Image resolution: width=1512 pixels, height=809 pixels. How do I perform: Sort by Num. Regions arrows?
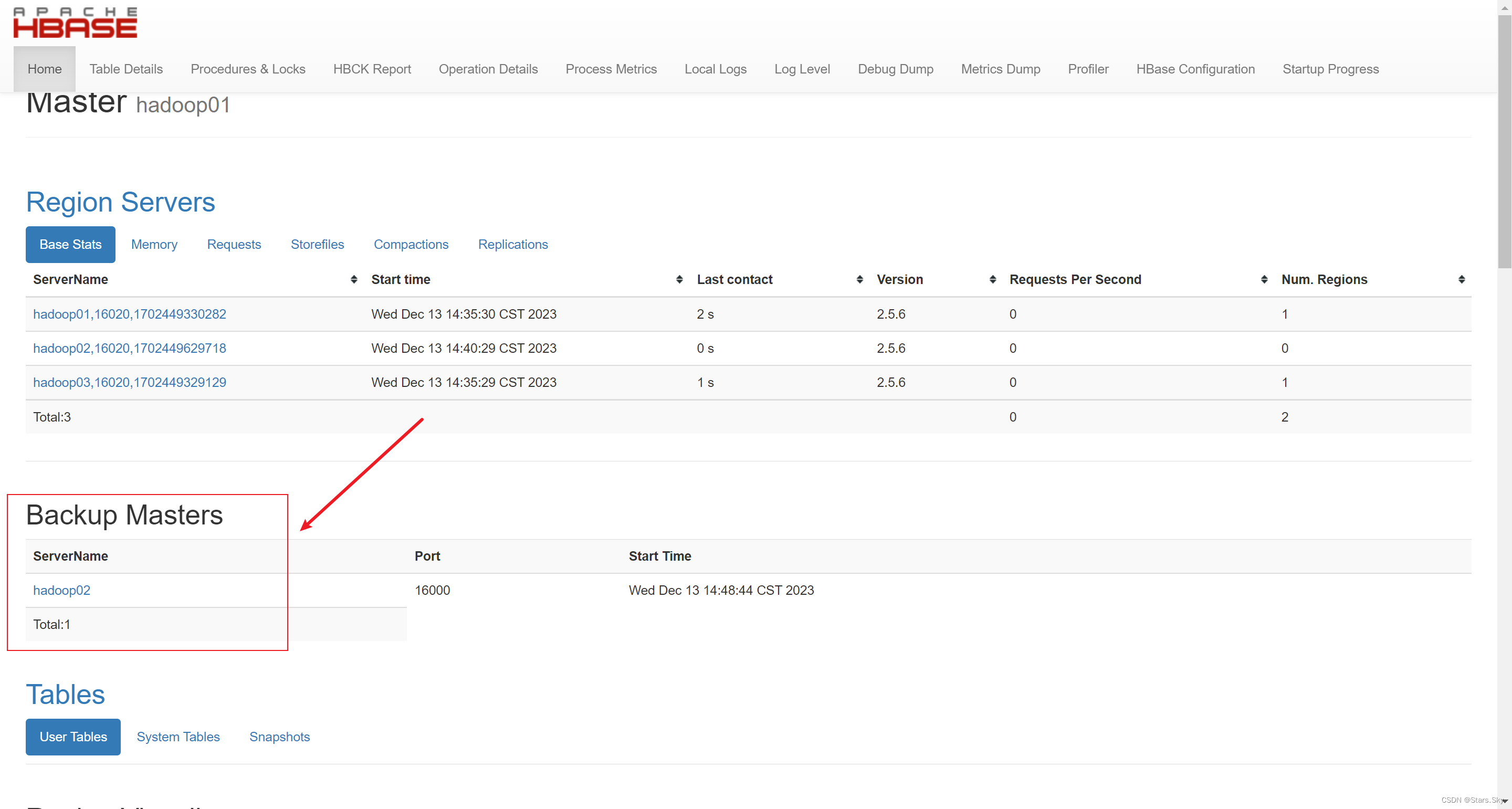tap(1461, 279)
